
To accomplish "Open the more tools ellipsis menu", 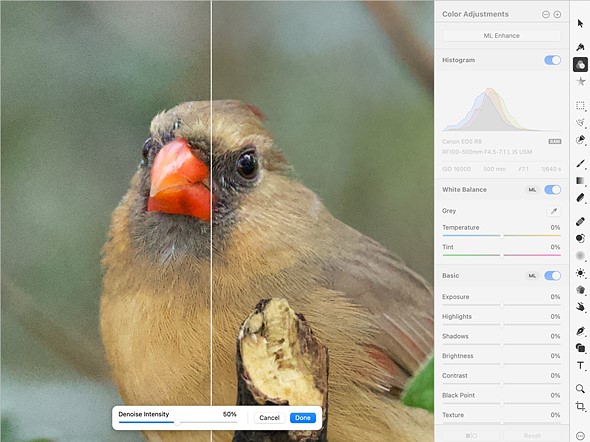I will click(x=580, y=436).
